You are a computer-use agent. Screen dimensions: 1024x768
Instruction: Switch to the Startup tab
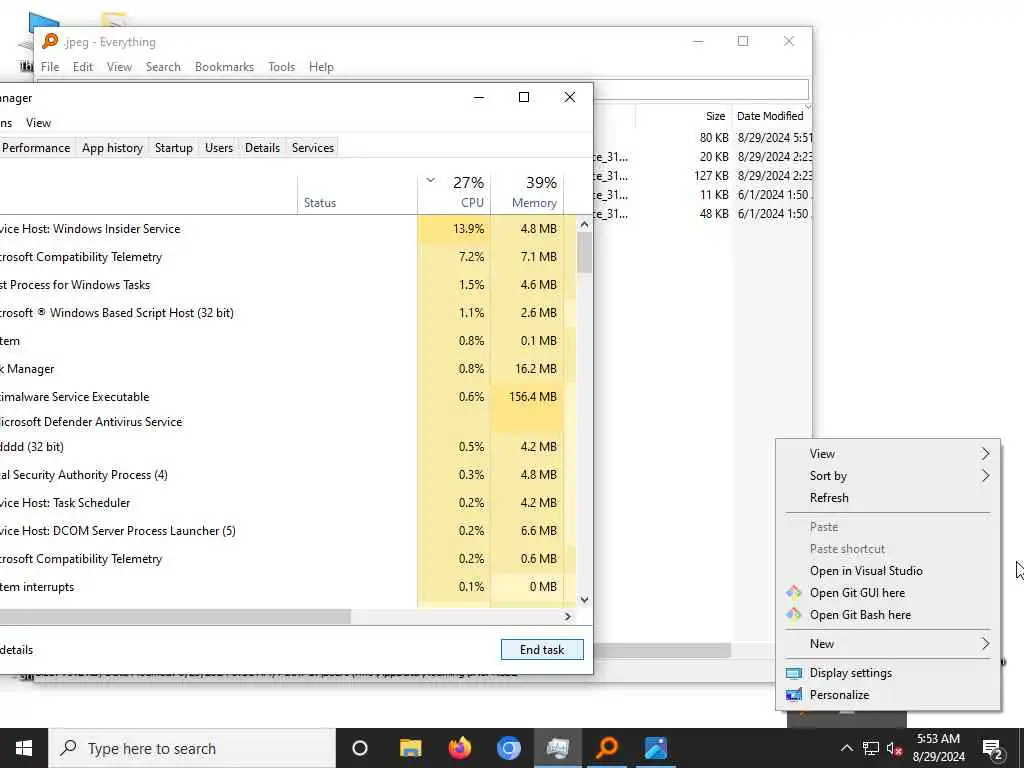(173, 148)
